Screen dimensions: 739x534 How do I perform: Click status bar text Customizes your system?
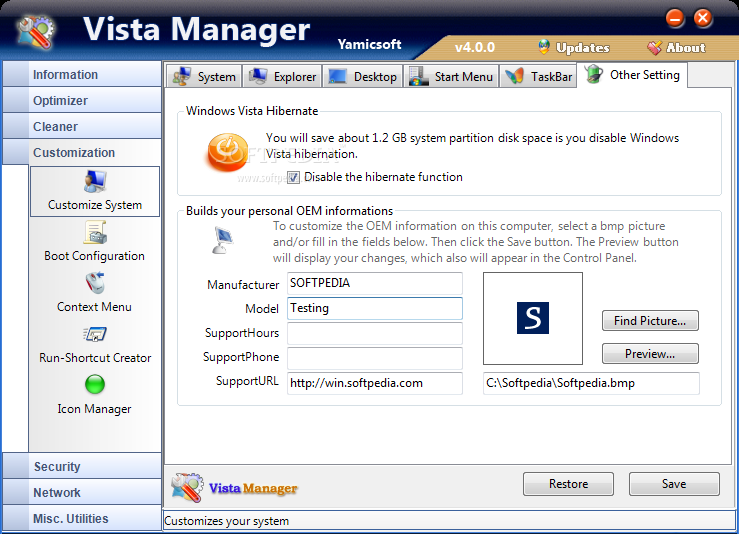pos(226,521)
